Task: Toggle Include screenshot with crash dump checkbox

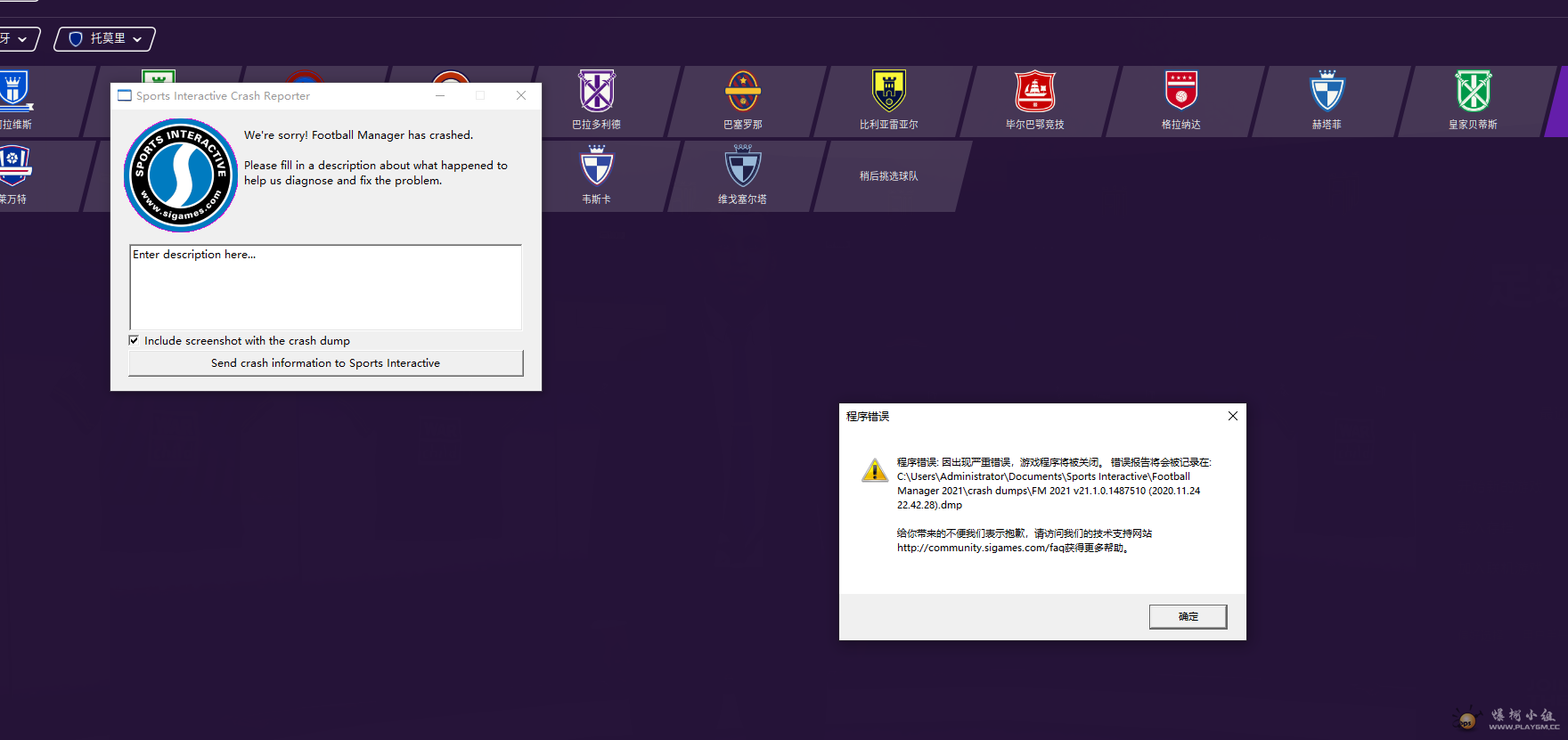Action: pos(134,340)
